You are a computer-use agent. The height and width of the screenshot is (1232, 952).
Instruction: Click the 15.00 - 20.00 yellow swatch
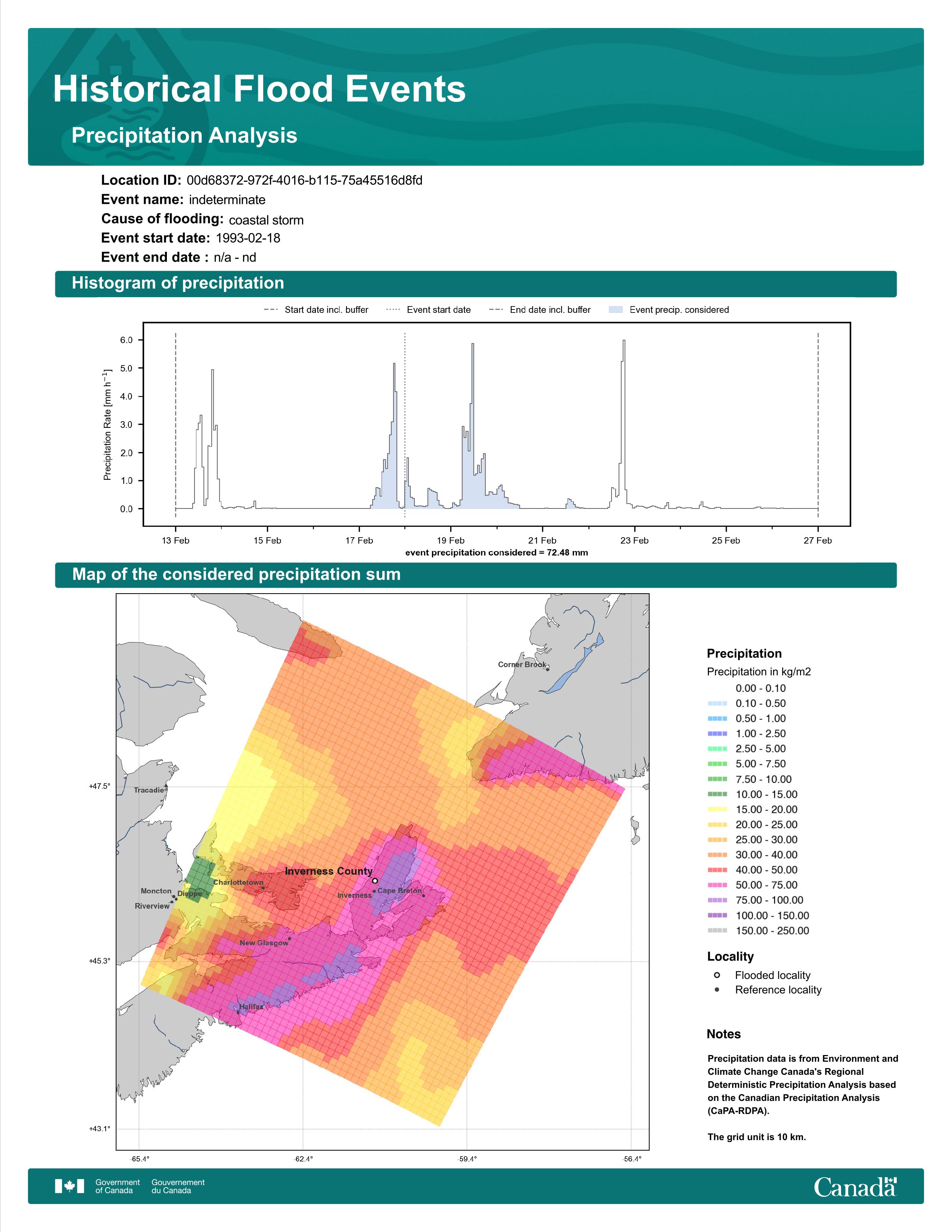tap(717, 809)
